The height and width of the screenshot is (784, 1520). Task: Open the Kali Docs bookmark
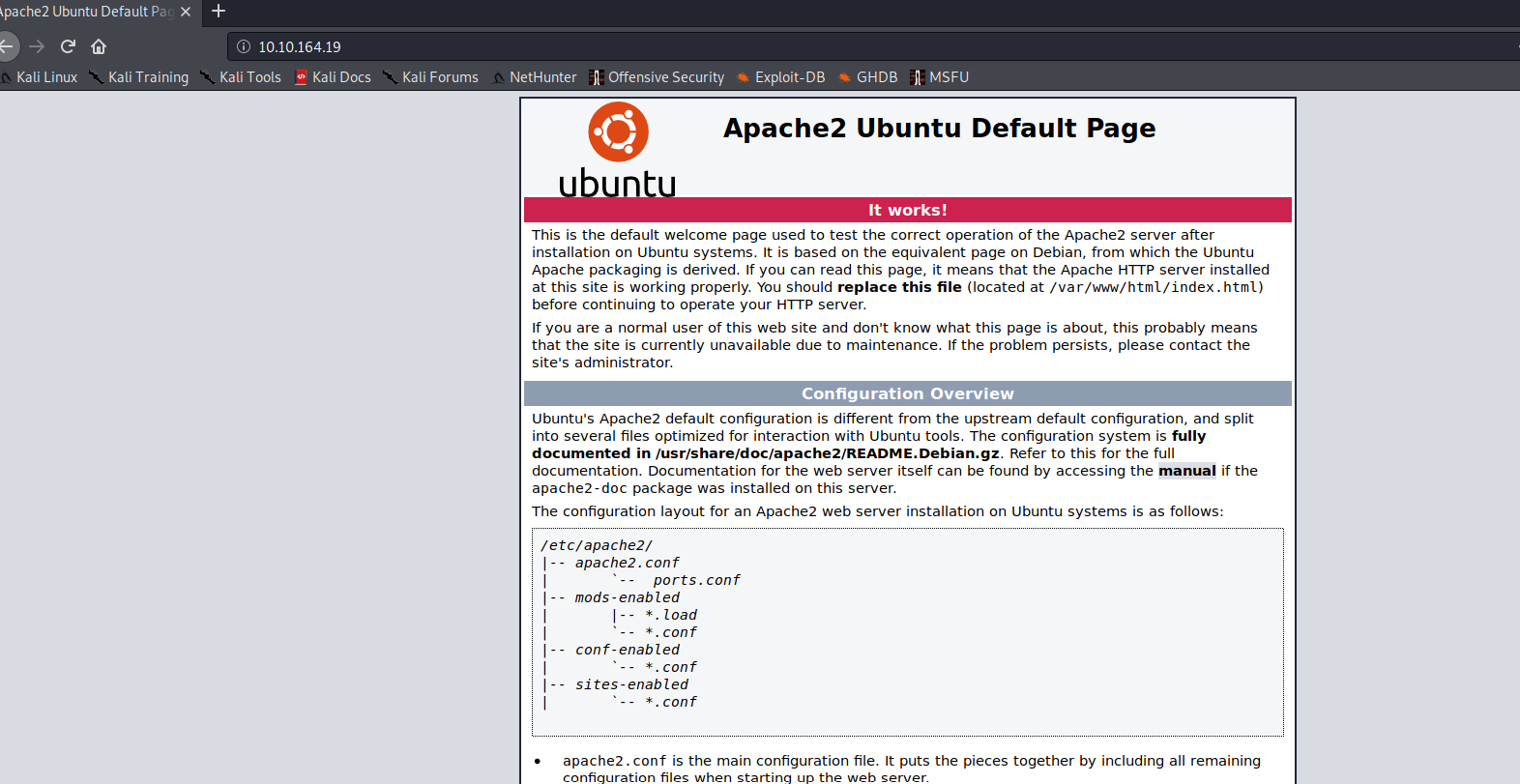click(333, 77)
